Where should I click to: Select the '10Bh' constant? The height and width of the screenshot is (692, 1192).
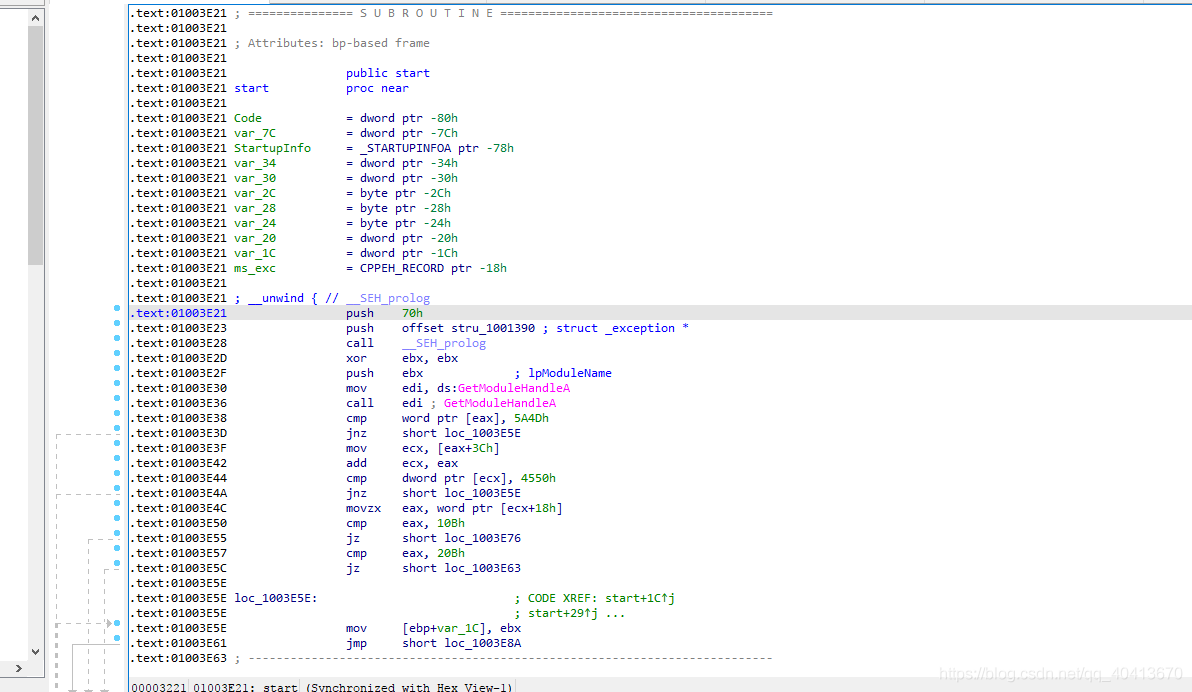point(451,523)
